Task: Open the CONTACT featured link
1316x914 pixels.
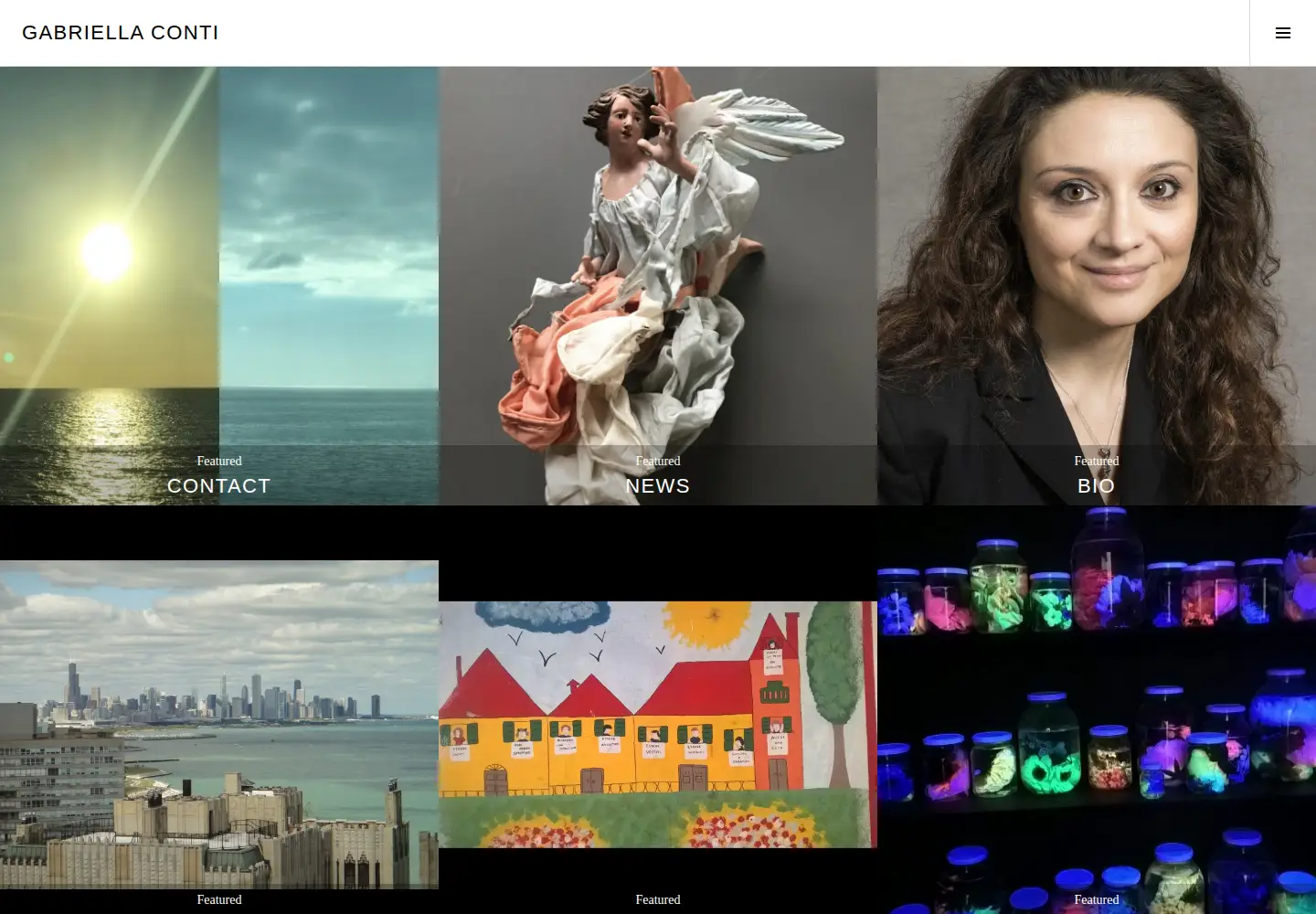Action: pos(219,486)
